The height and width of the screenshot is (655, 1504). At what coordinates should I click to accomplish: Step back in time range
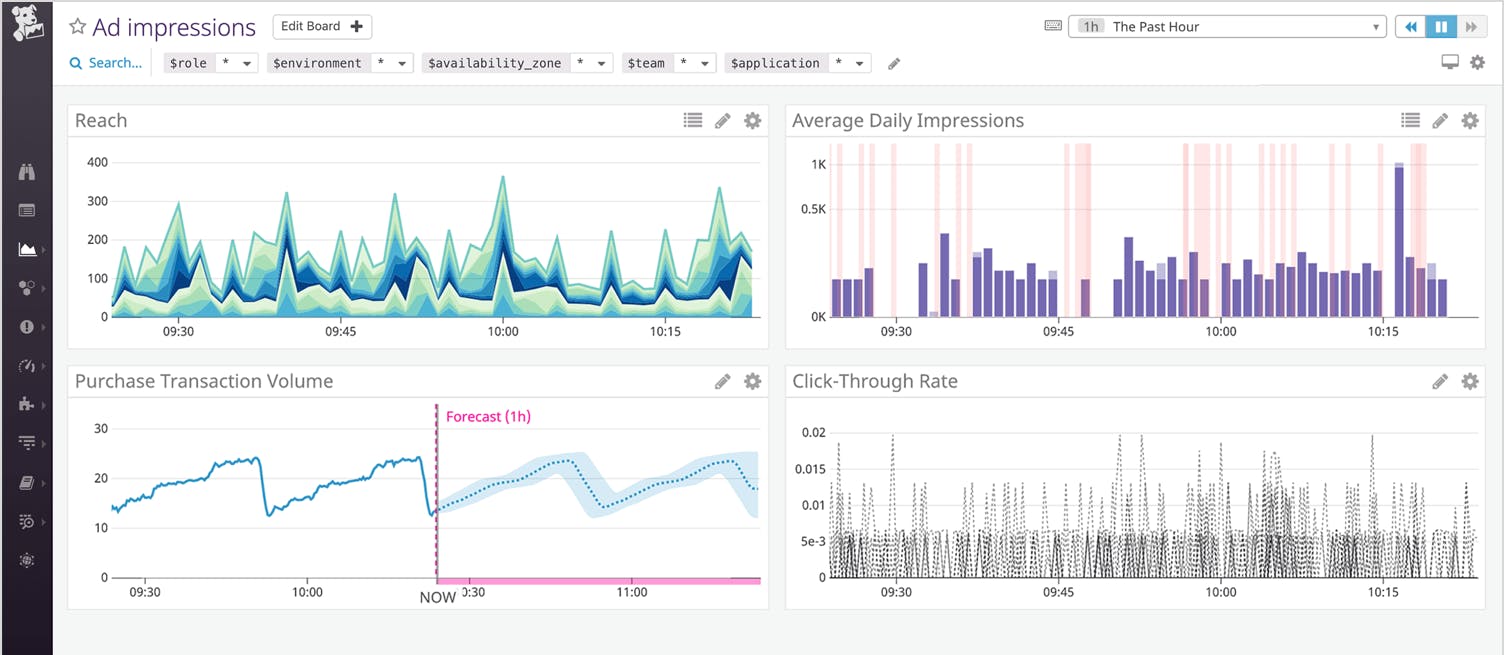tap(1411, 27)
